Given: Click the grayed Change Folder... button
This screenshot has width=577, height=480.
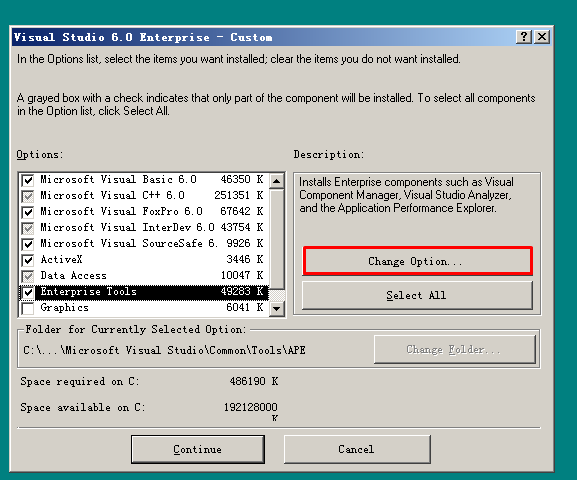Looking at the screenshot, I should 455,349.
